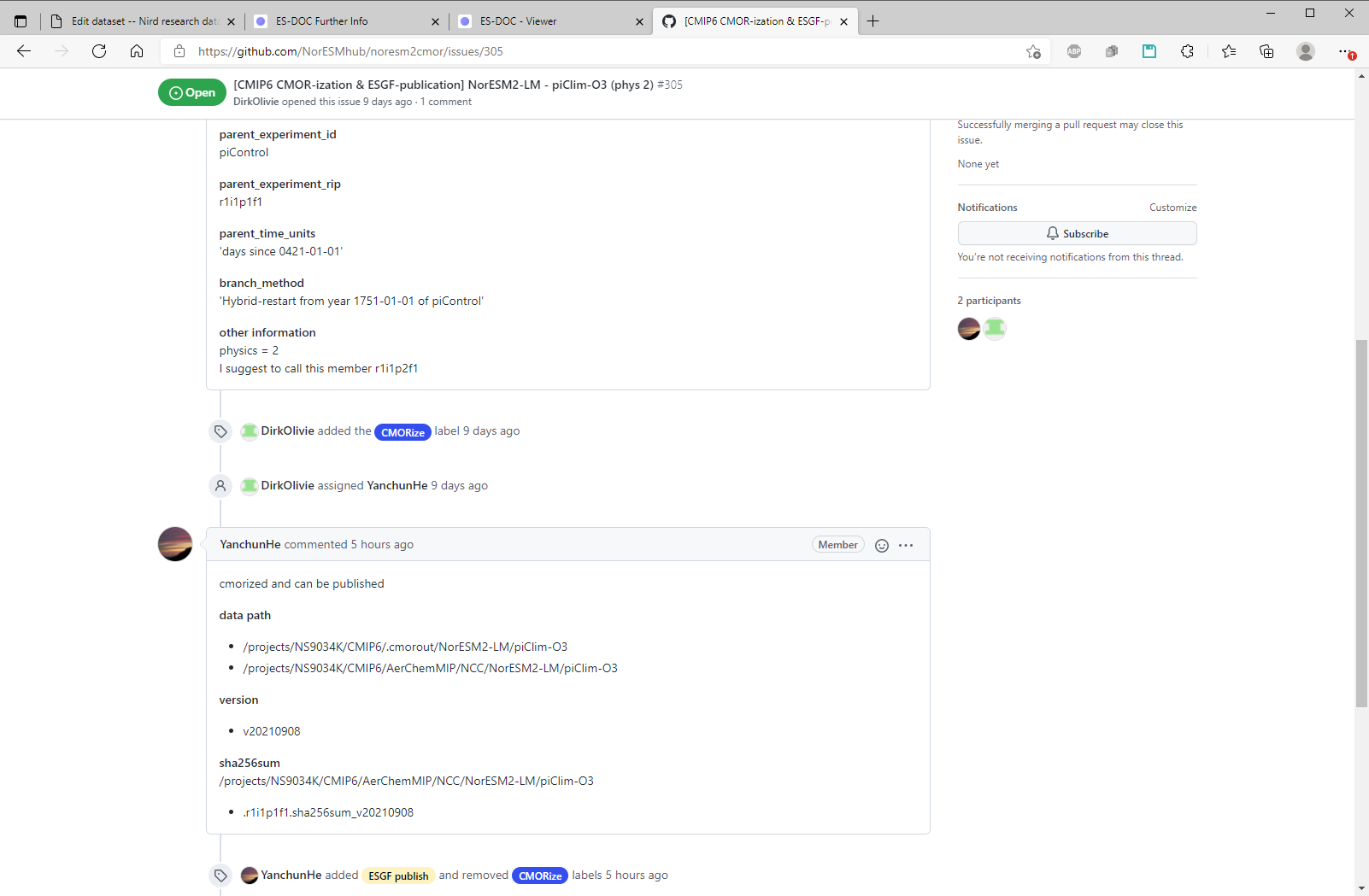Add page to favorites star icon
This screenshot has height=896, width=1369.
(1033, 51)
